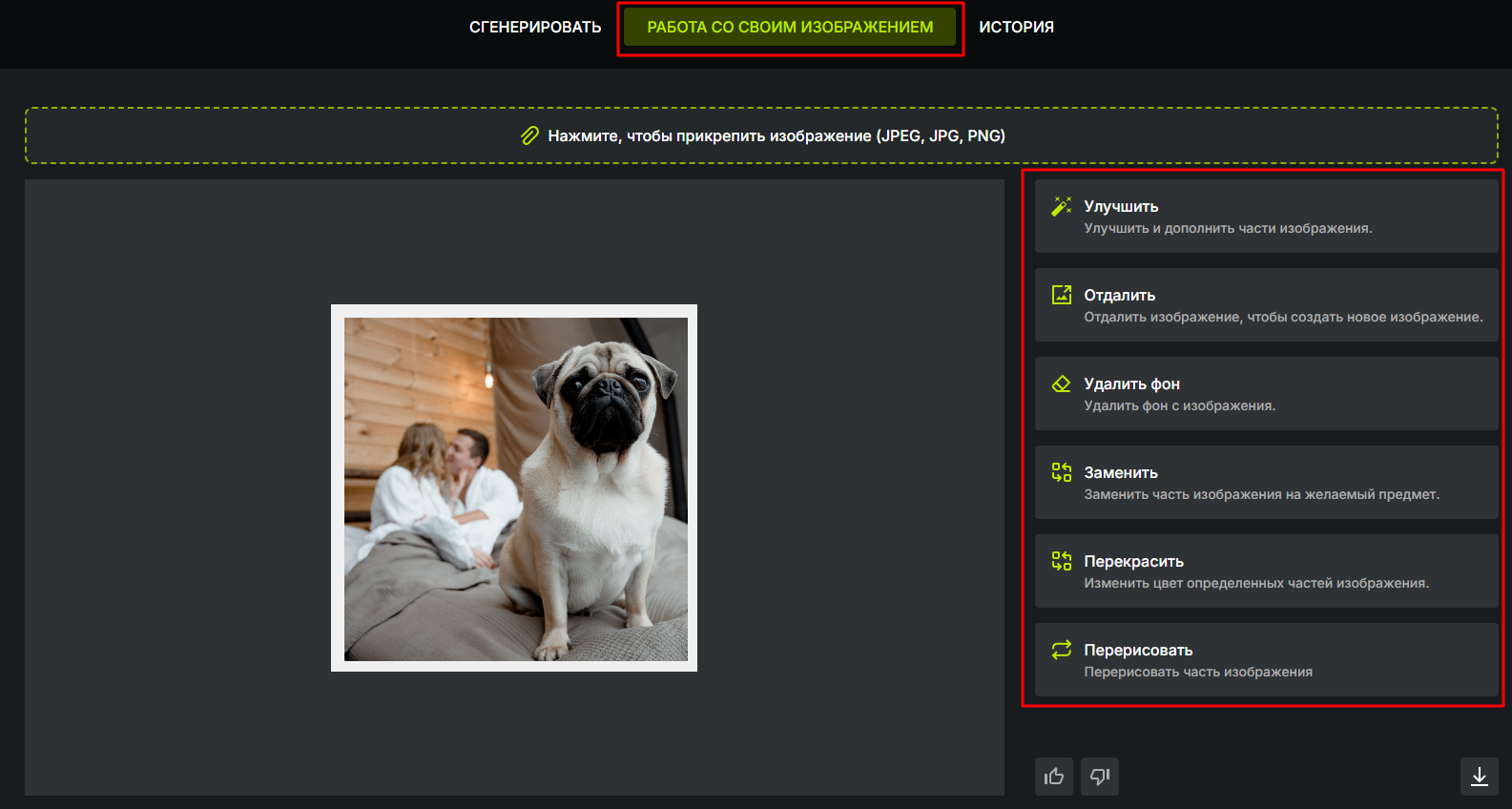
Task: Choose the Перекрасить option title
Action: (x=1133, y=561)
